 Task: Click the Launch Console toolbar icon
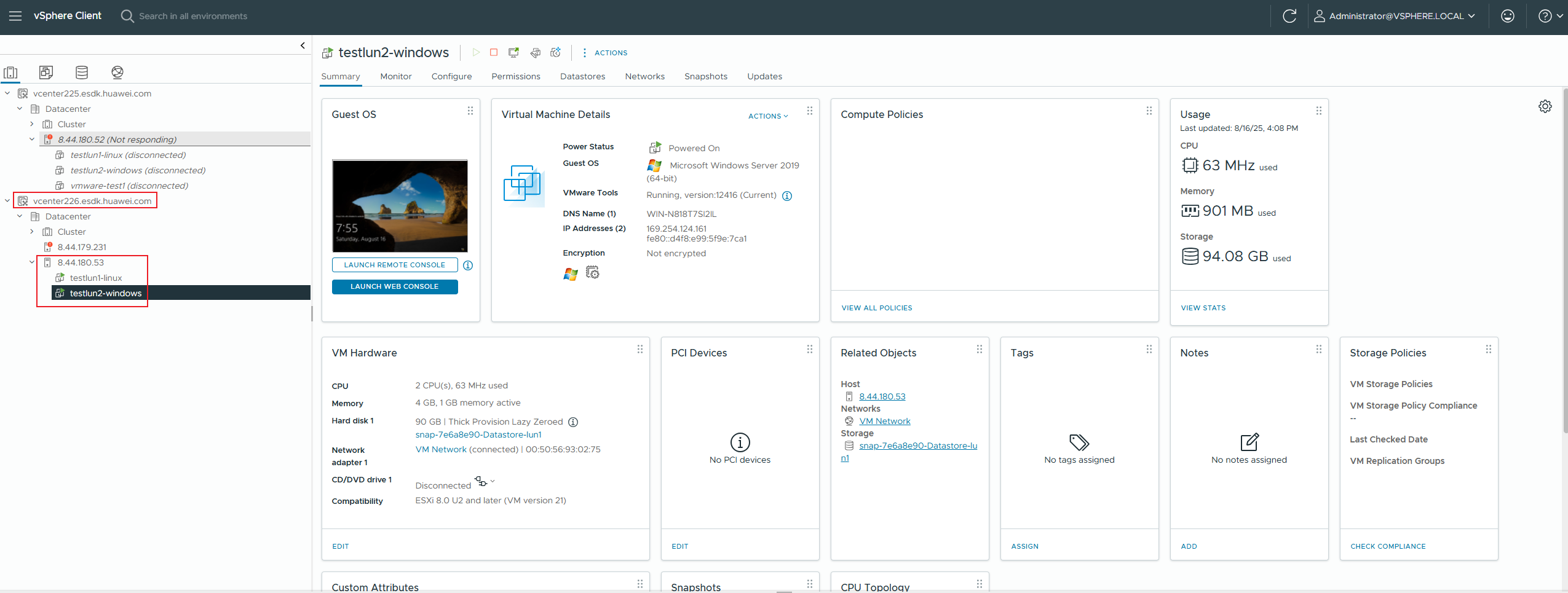[x=513, y=52]
